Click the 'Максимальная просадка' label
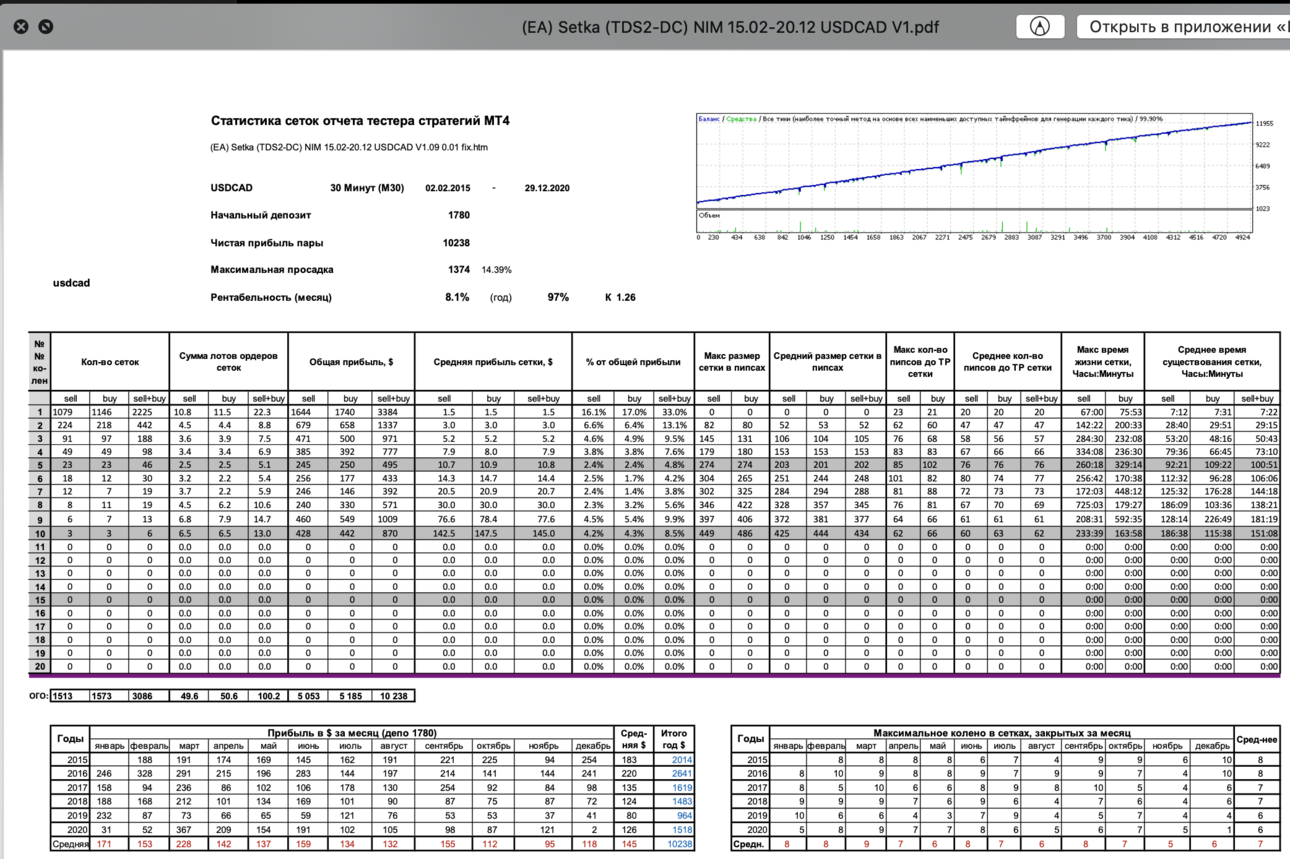Image resolution: width=1290 pixels, height=859 pixels. (272, 270)
